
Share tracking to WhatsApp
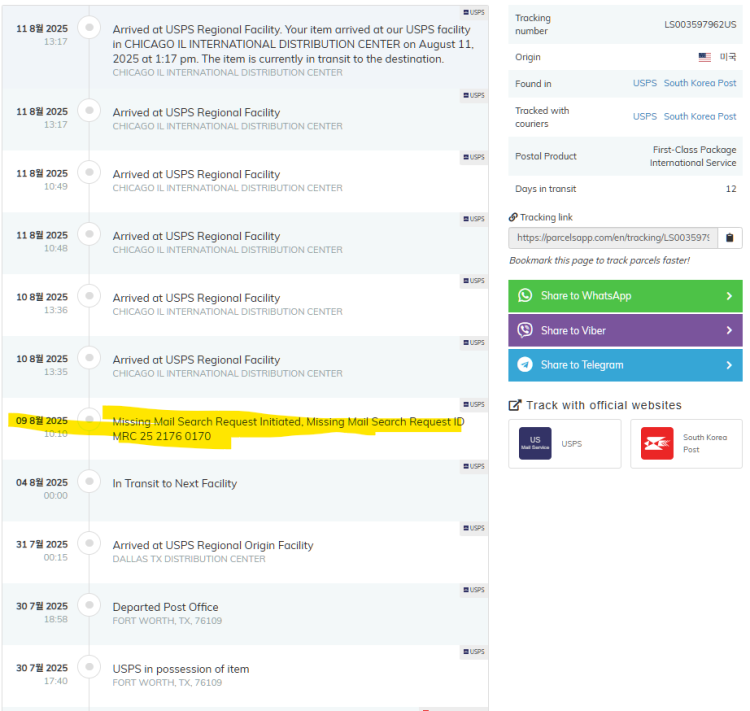coord(625,296)
